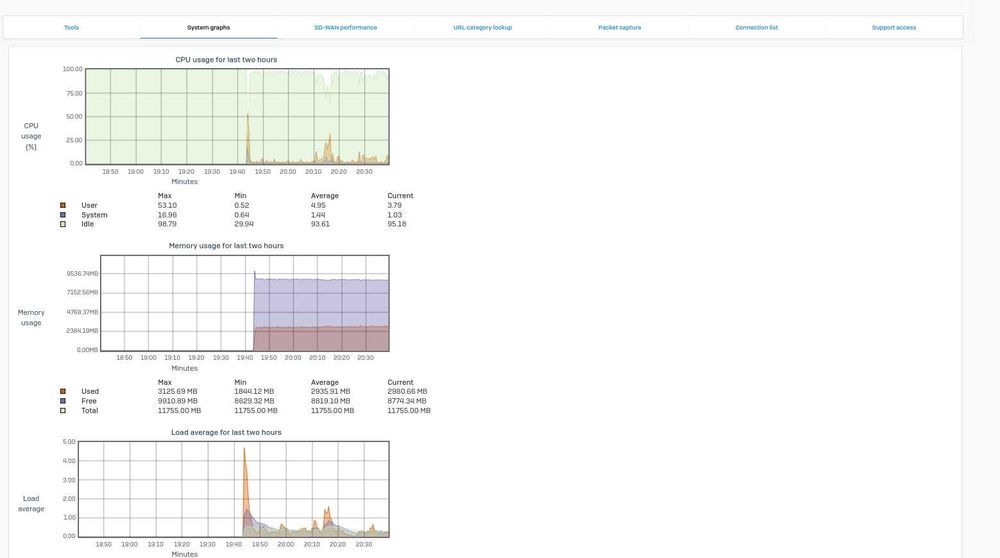
Task: Click the Idle legend color swatch
Action: click(x=62, y=224)
